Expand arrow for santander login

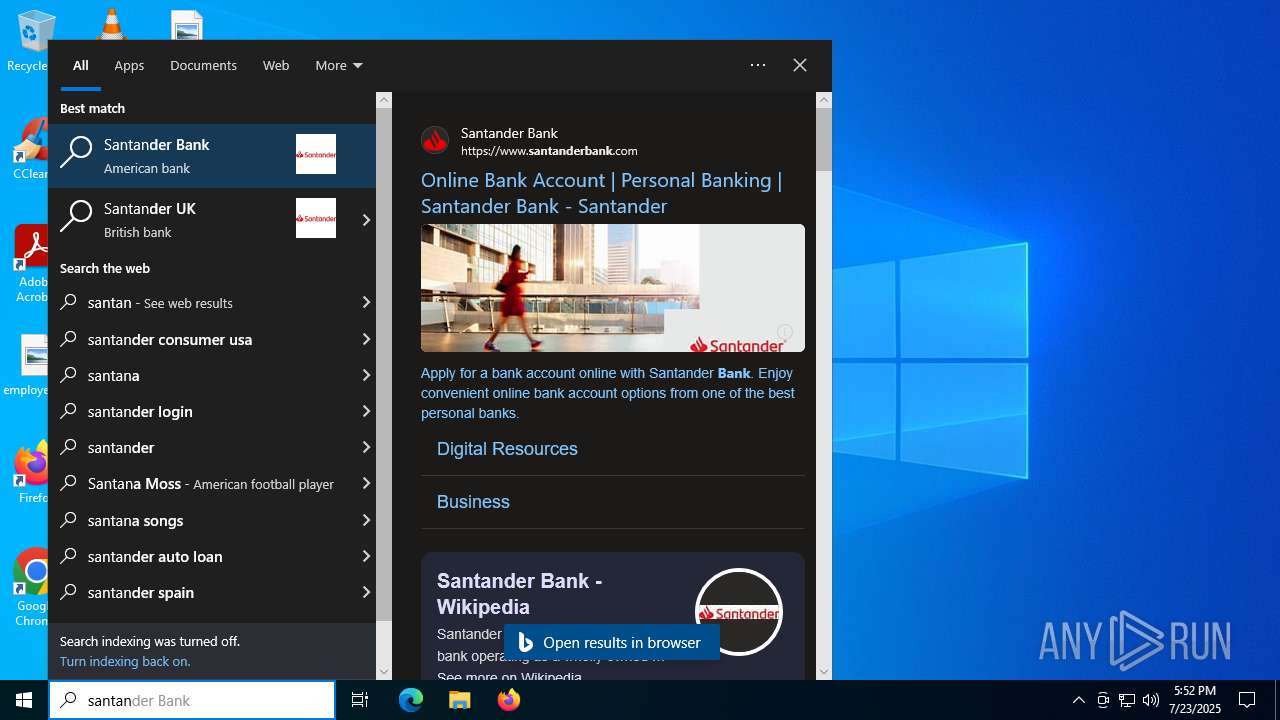tap(366, 411)
